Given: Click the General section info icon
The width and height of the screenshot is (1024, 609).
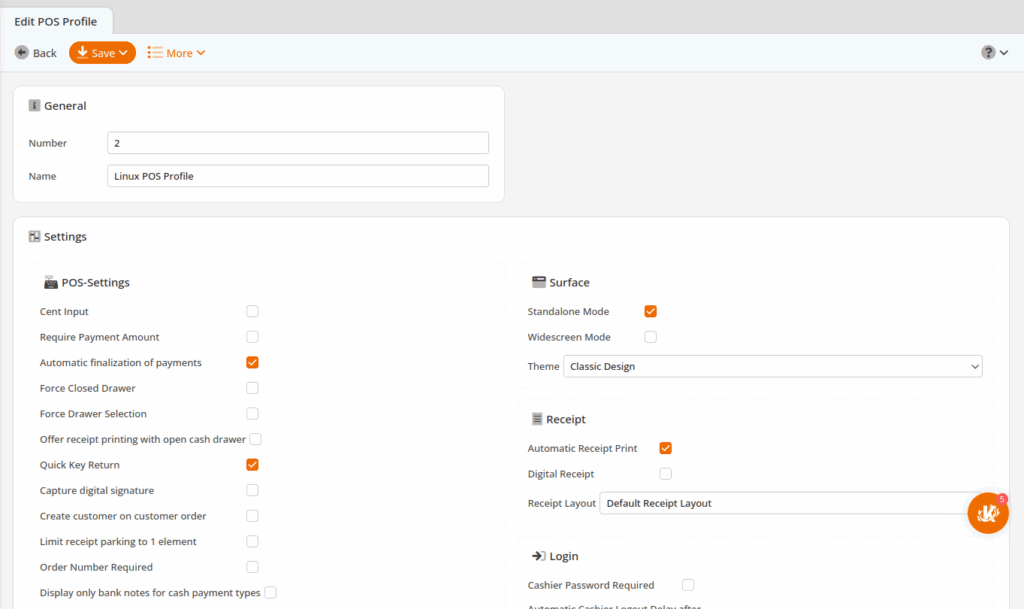Looking at the screenshot, I should (34, 105).
